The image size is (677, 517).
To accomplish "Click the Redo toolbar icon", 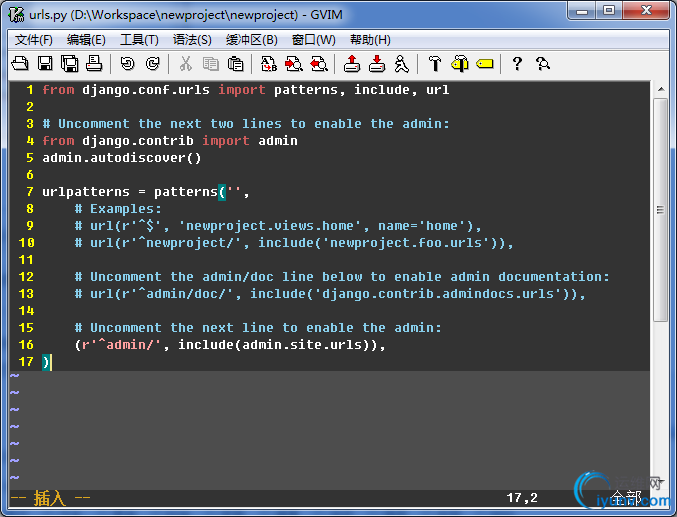I will (152, 64).
